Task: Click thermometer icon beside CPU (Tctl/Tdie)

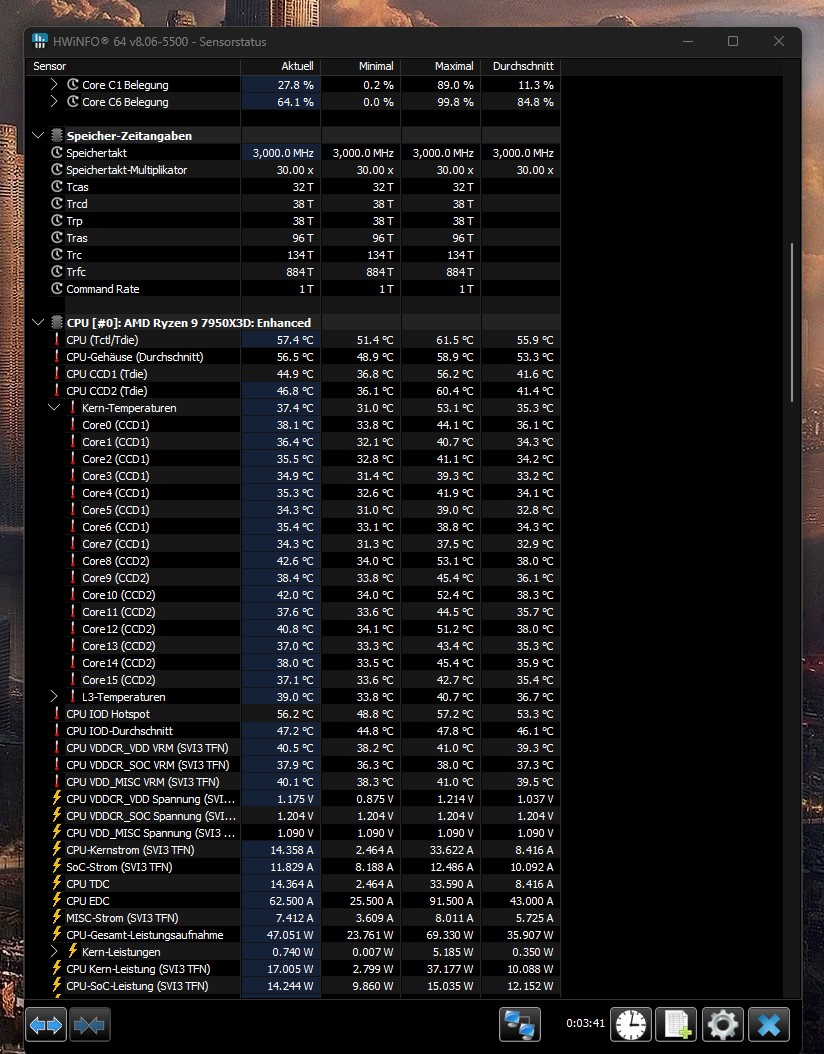Action: point(57,339)
